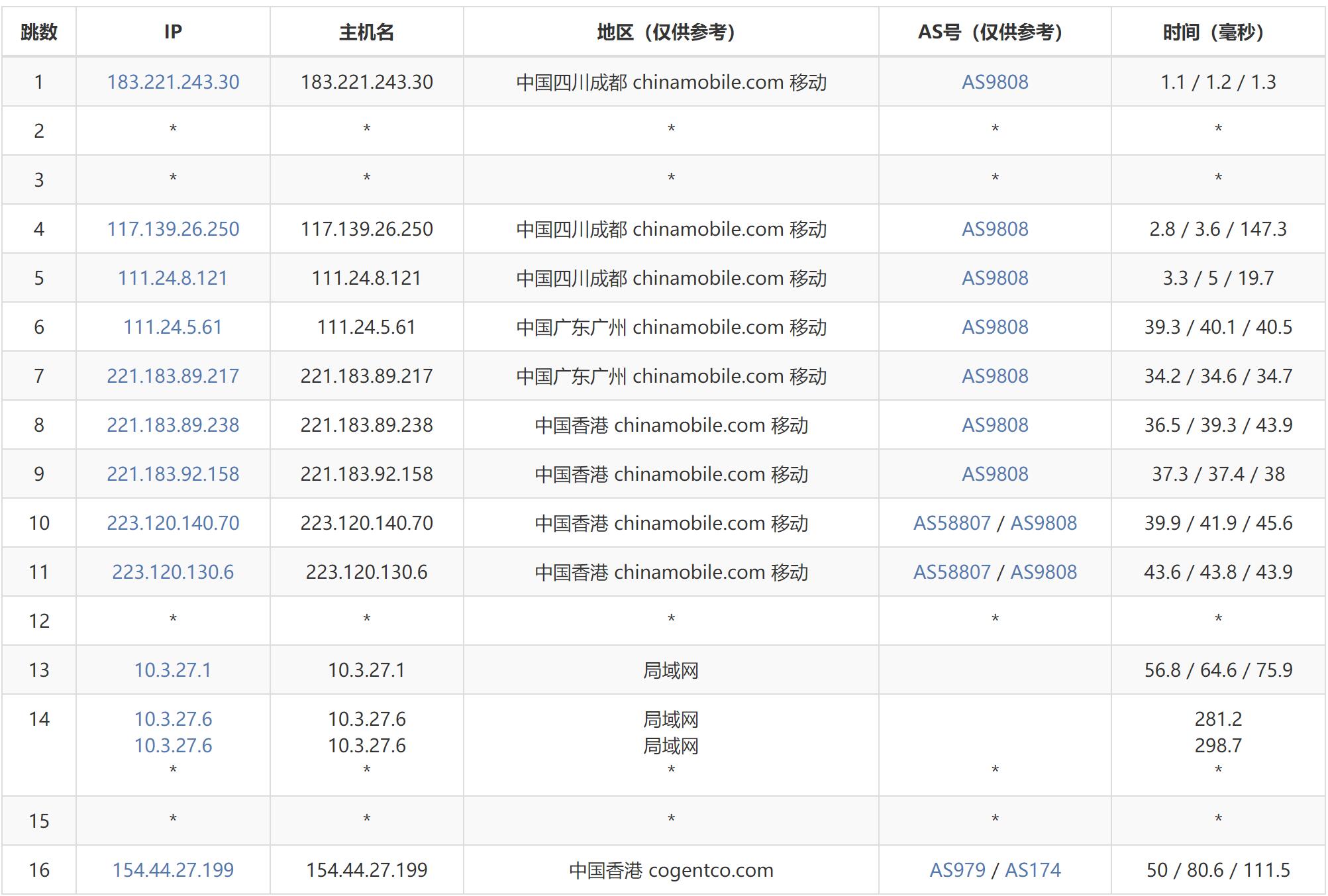Click time value 298.7 in hop 14
The image size is (1328, 896).
1218,746
